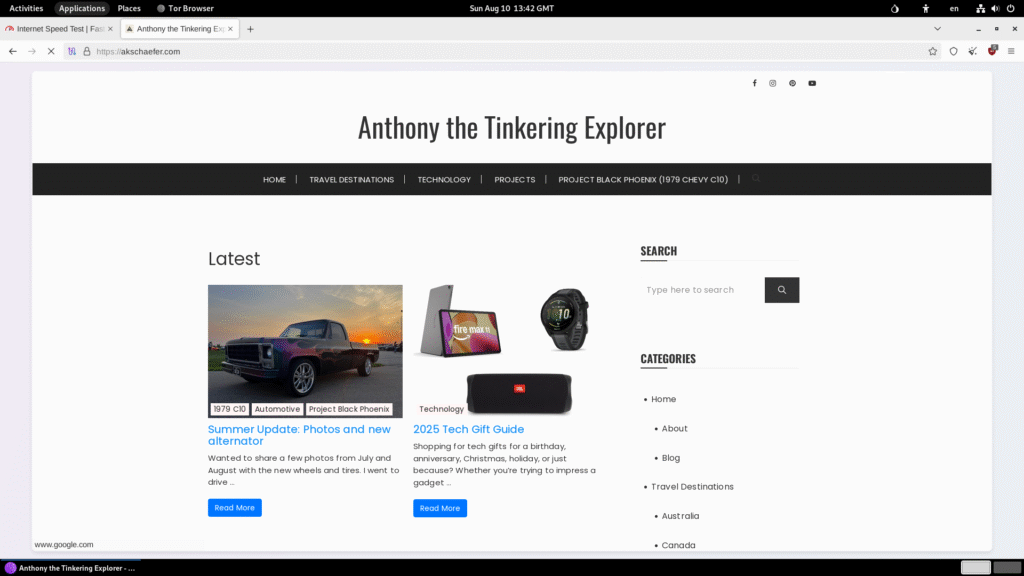
Task: Open the en keyboard layout menu
Action: point(954,8)
